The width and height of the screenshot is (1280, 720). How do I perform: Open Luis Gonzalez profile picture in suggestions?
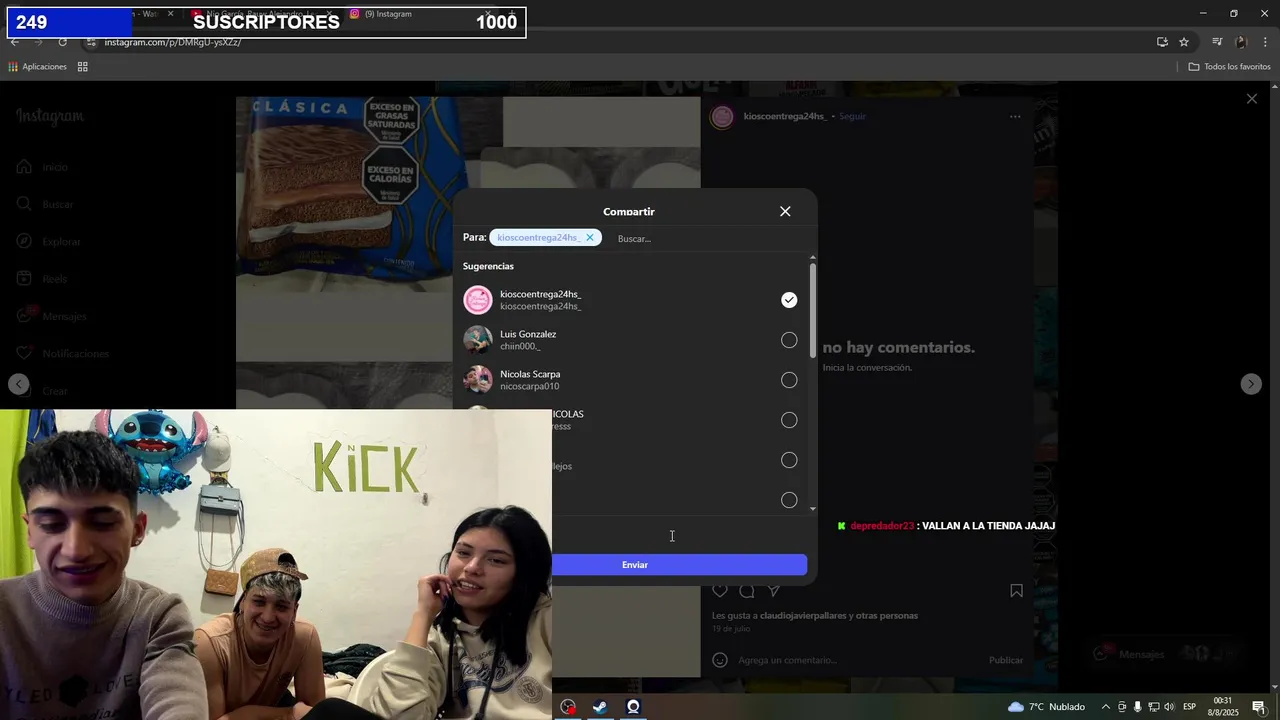pos(478,340)
